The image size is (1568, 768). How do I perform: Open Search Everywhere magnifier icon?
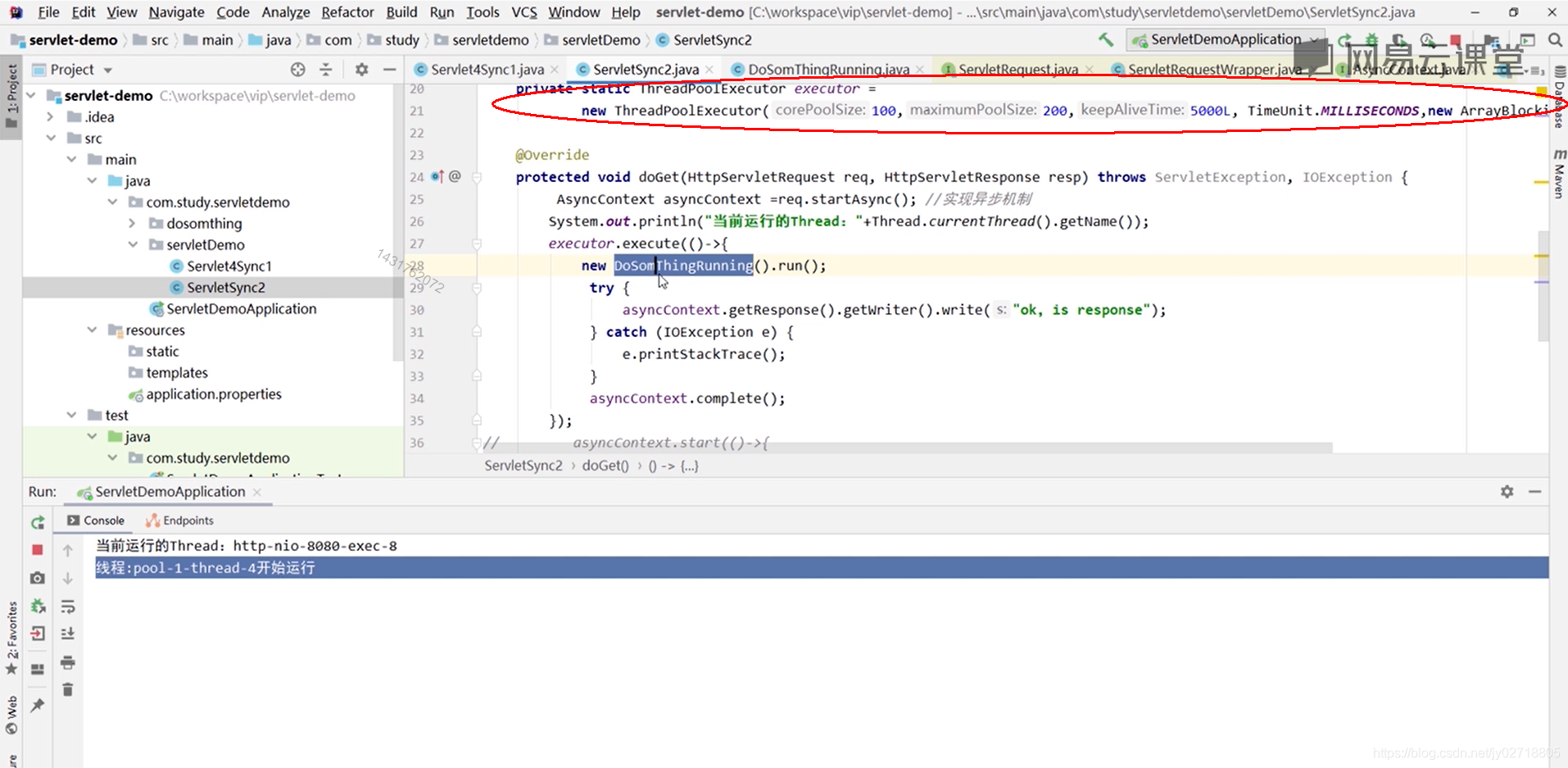1555,39
